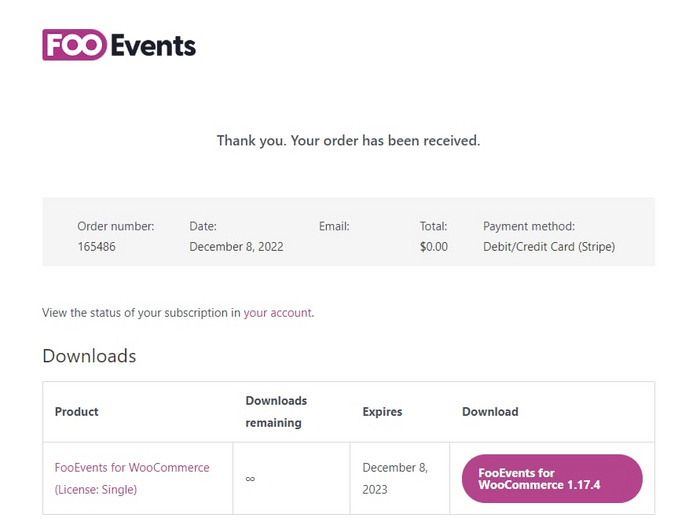Click the infinity downloads remaining symbol
Image resolution: width=700 pixels, height=529 pixels.
point(250,479)
